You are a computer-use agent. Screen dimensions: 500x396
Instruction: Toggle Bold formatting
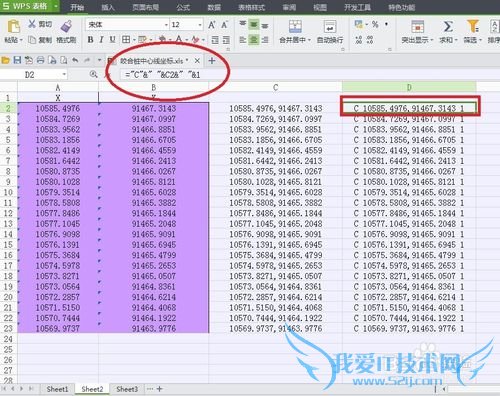[90, 40]
